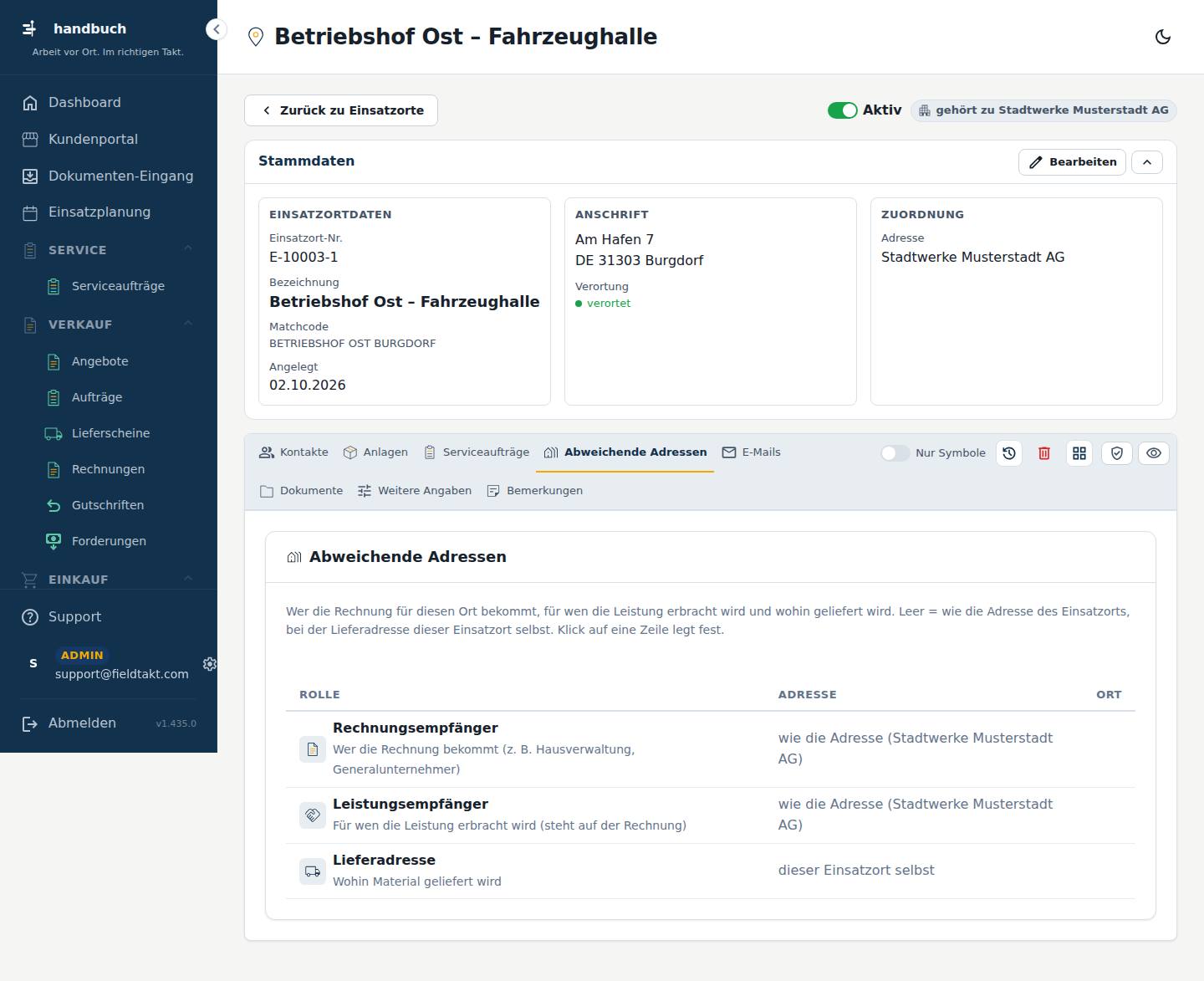Viewport: 1204px width, 981px height.
Task: Click the history clock icon in tab toolbar
Action: pyautogui.click(x=1009, y=453)
